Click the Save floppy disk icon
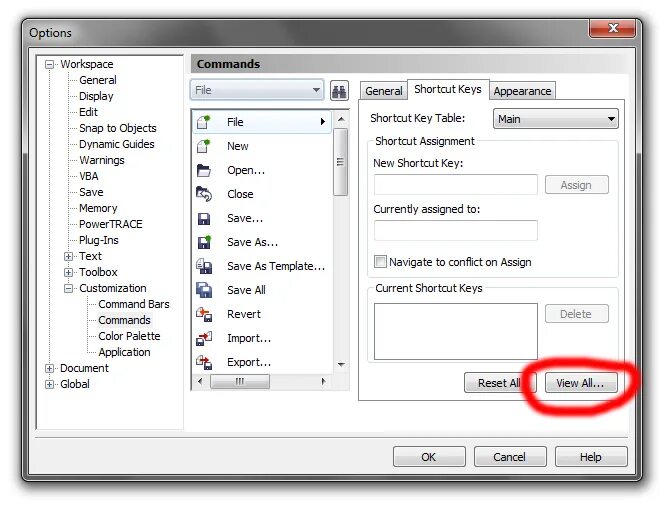 click(x=204, y=218)
